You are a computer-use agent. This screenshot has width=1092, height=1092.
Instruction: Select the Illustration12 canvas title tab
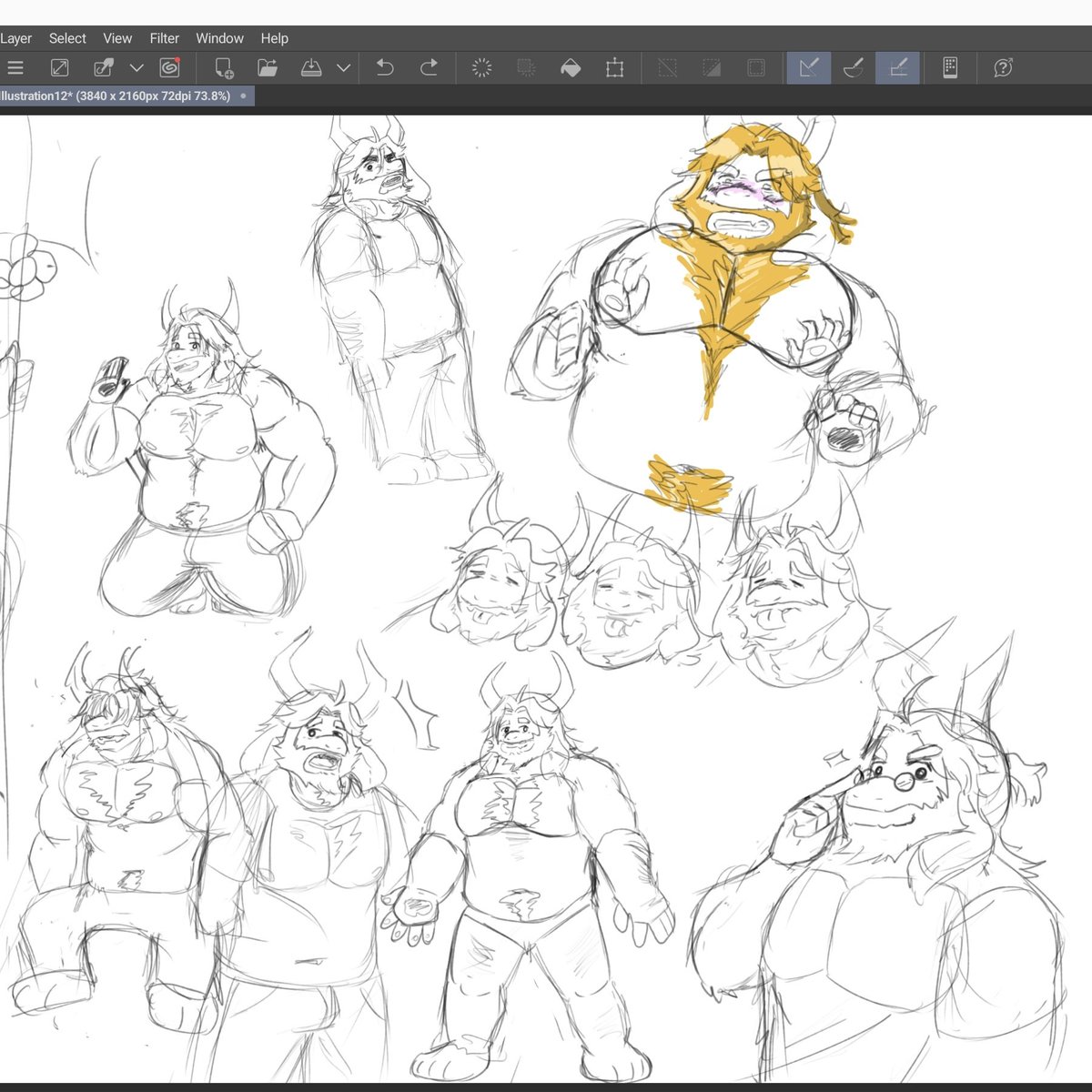point(118,96)
